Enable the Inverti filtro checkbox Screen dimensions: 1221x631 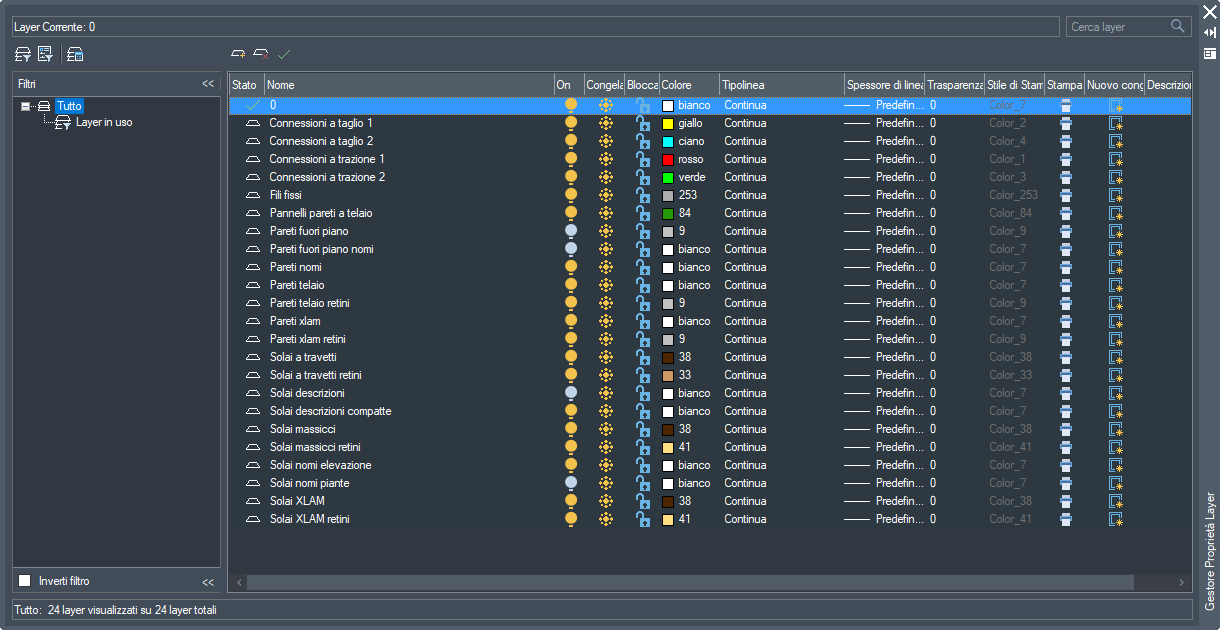click(x=25, y=581)
